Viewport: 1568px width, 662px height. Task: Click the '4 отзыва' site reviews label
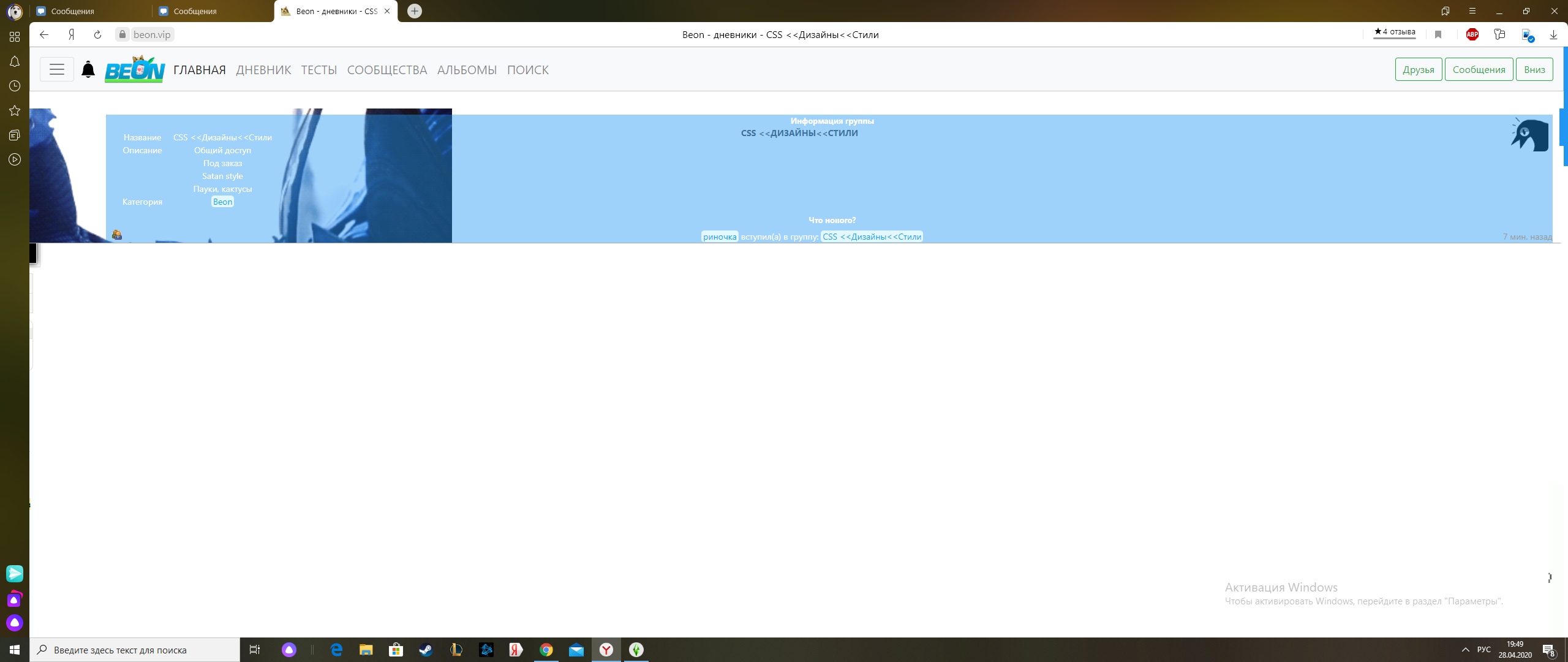click(x=1395, y=32)
